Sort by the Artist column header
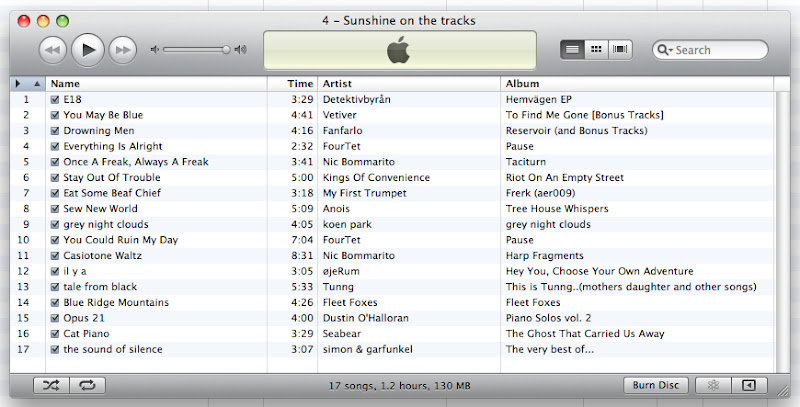This screenshot has width=800, height=407. point(409,84)
